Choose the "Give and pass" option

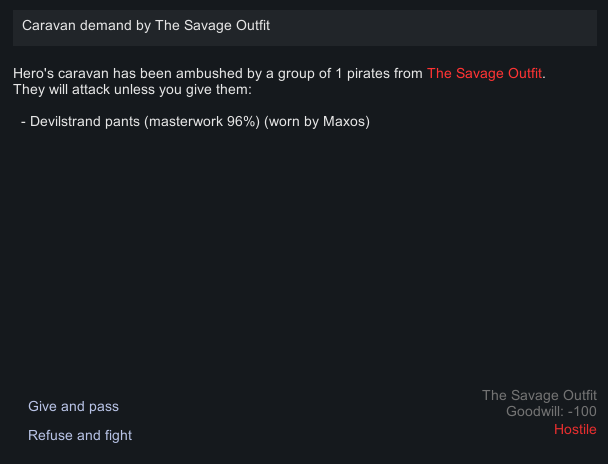73,406
